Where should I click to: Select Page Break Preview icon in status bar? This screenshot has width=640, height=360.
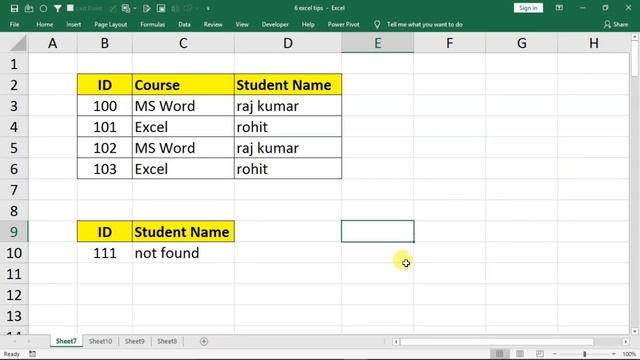click(540, 354)
